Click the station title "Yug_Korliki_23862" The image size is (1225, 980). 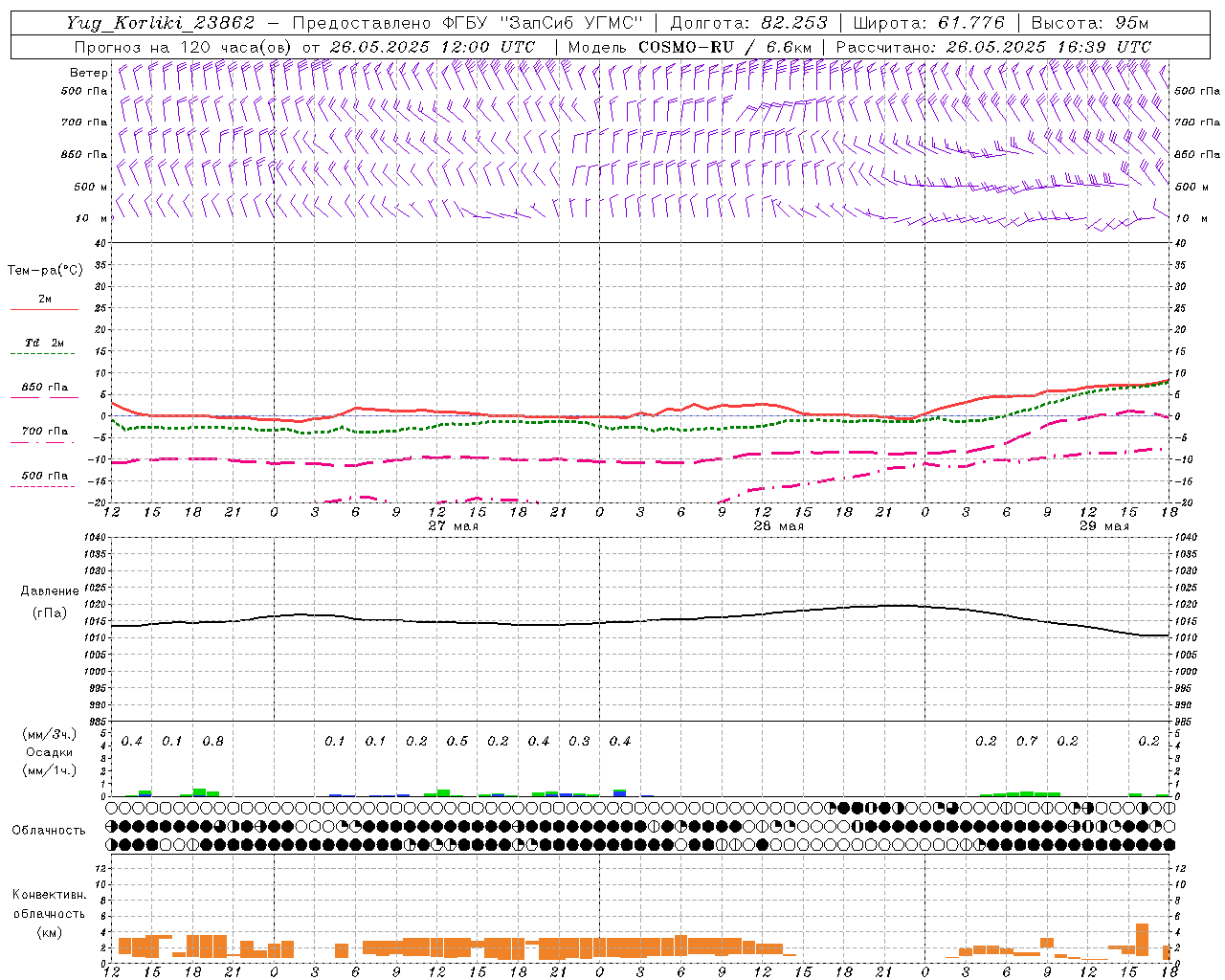160,23
